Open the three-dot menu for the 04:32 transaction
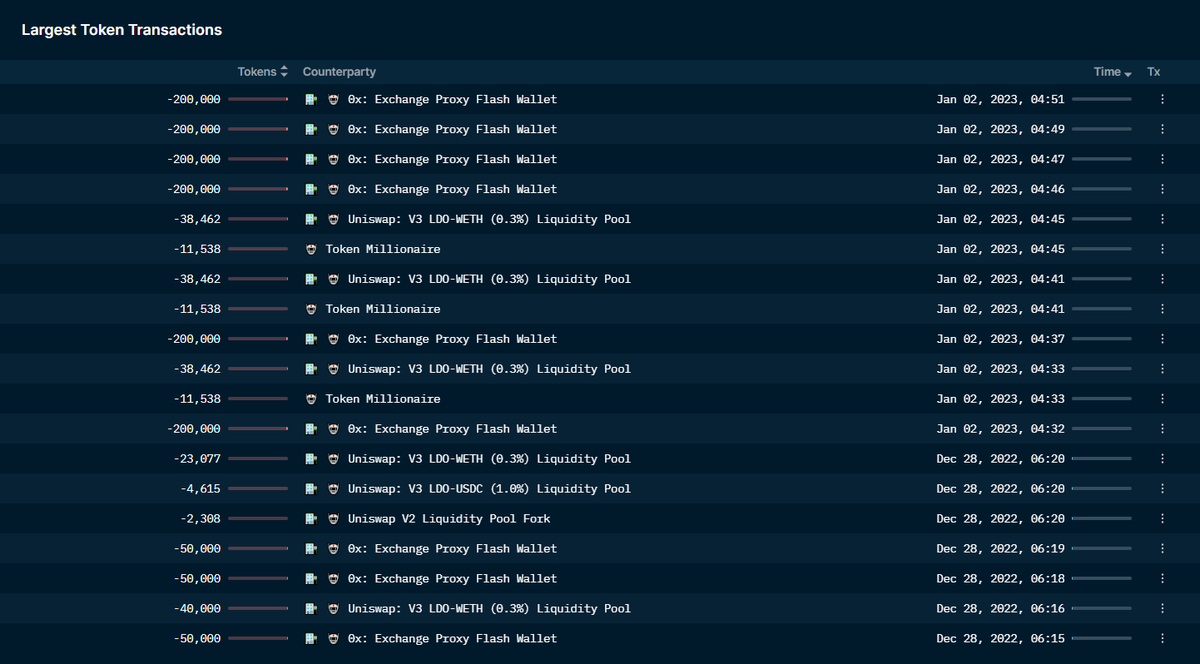This screenshot has width=1200, height=664. [1162, 429]
